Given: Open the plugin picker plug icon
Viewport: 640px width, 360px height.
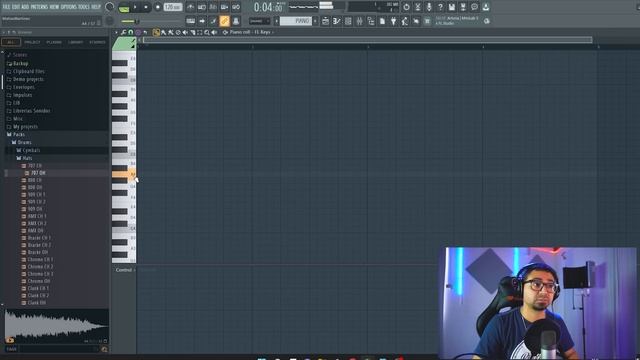Looking at the screenshot, I should tap(393, 21).
